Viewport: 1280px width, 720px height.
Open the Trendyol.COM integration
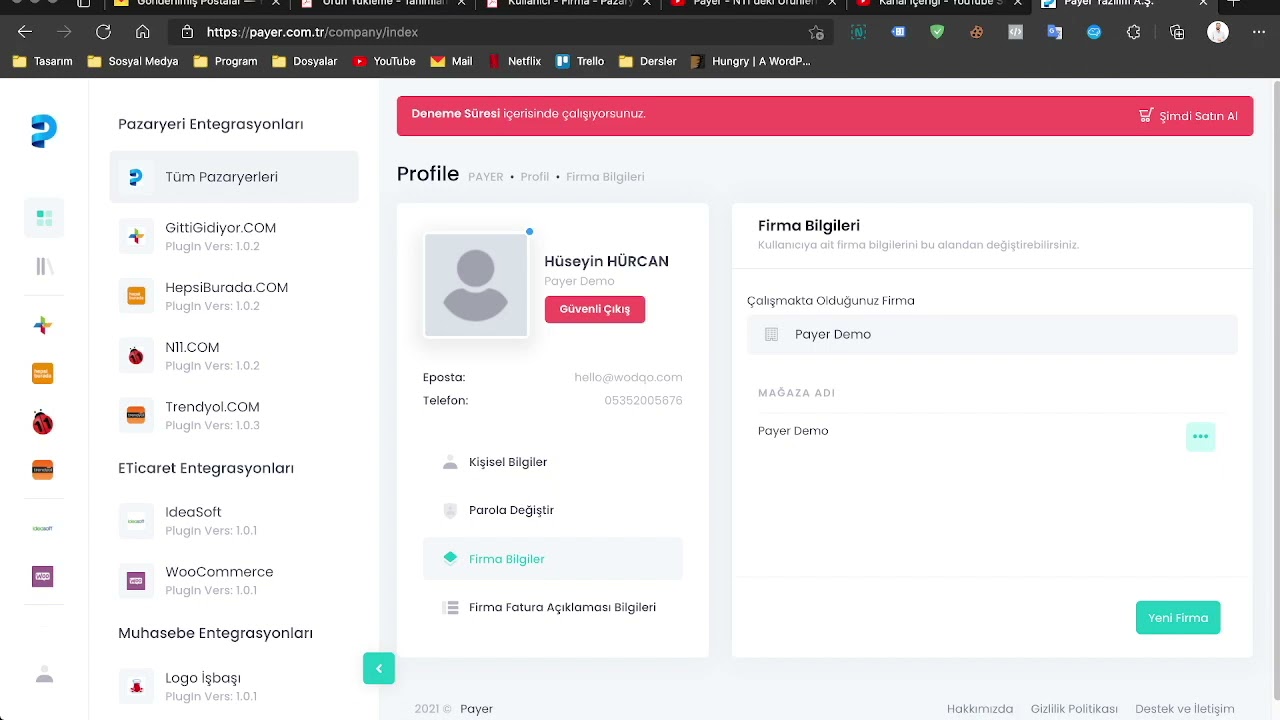pyautogui.click(x=234, y=416)
